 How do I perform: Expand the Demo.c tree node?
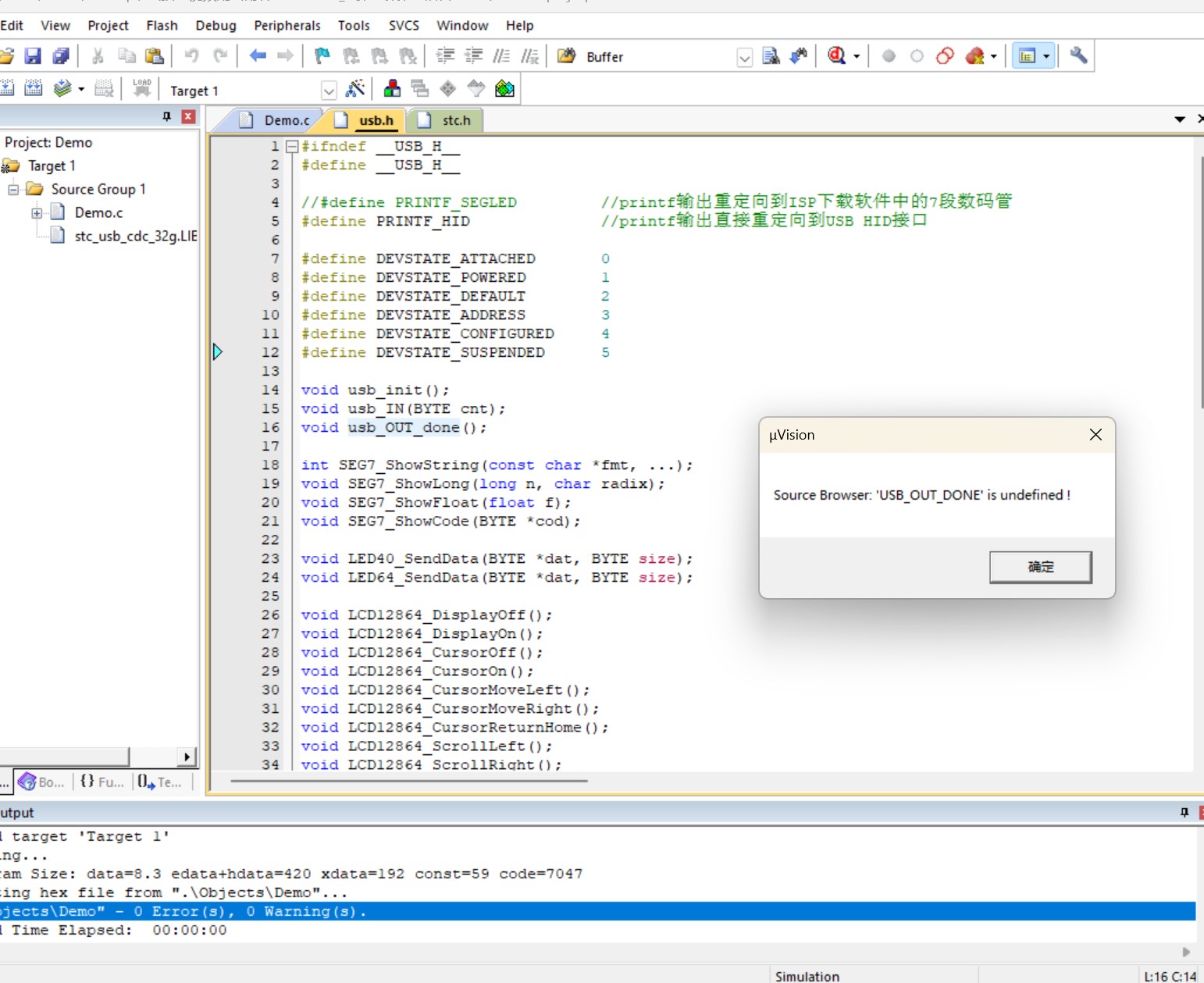(37, 212)
